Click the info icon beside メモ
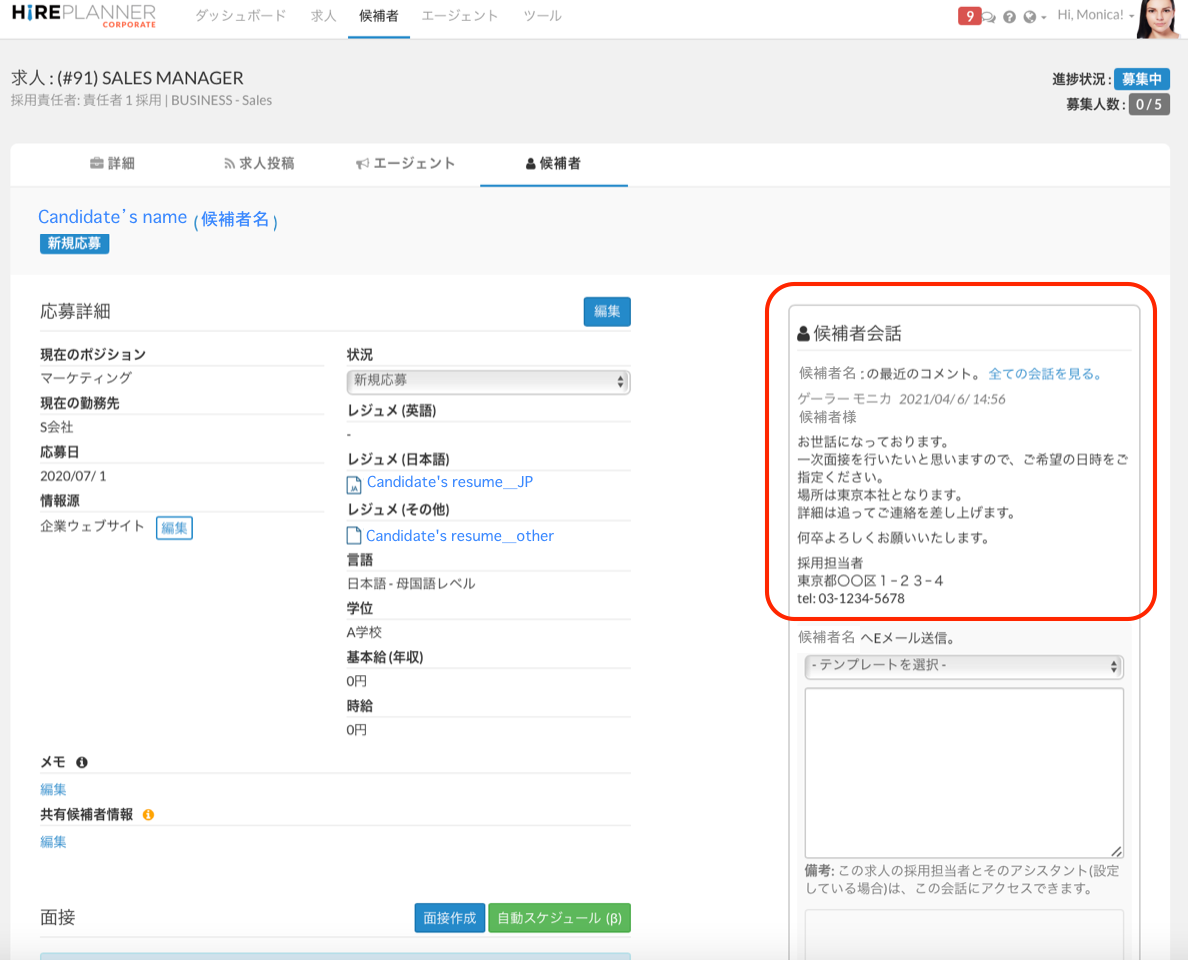 [82, 762]
